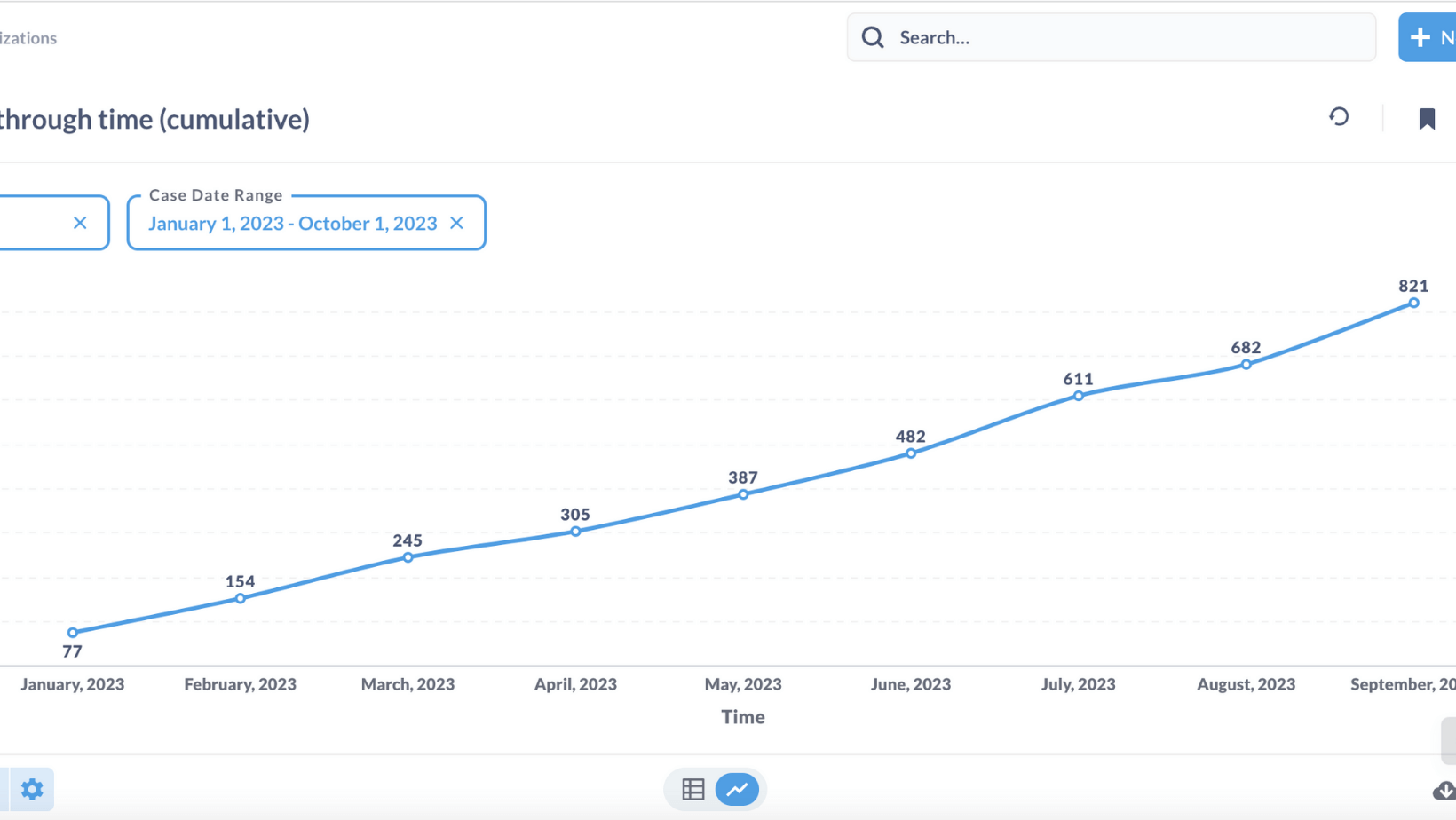Viewport: 1456px width, 820px height.
Task: Open the Case Date Range picker
Action: point(292,224)
